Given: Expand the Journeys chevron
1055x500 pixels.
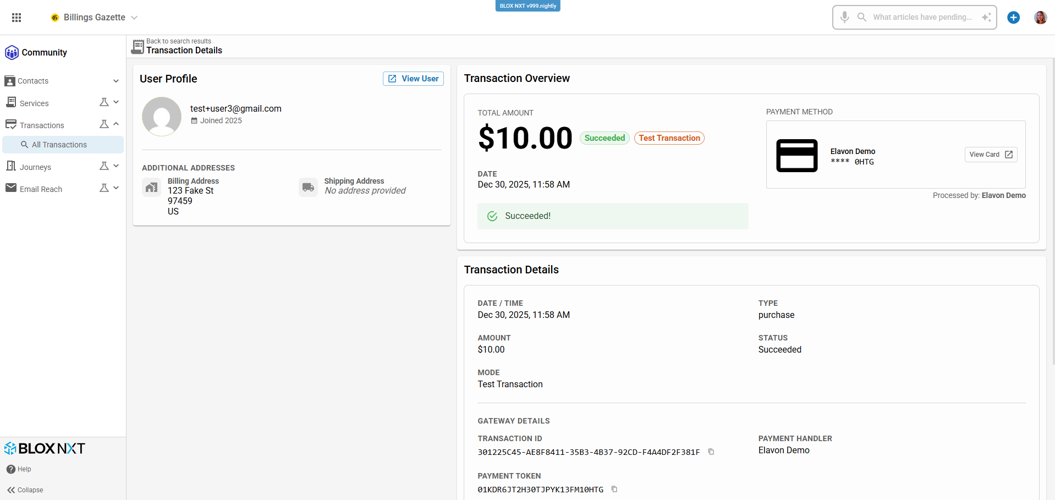Looking at the screenshot, I should pos(116,166).
